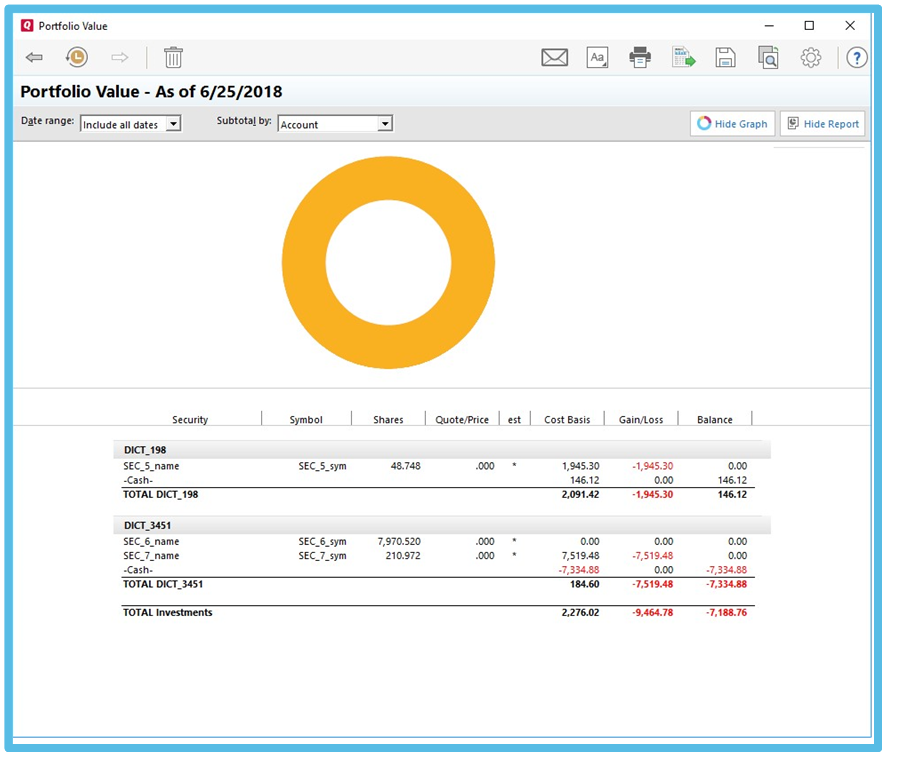Viewport: 897px width, 767px height.
Task: Click the orange donut chart ring
Action: (x=305, y=262)
